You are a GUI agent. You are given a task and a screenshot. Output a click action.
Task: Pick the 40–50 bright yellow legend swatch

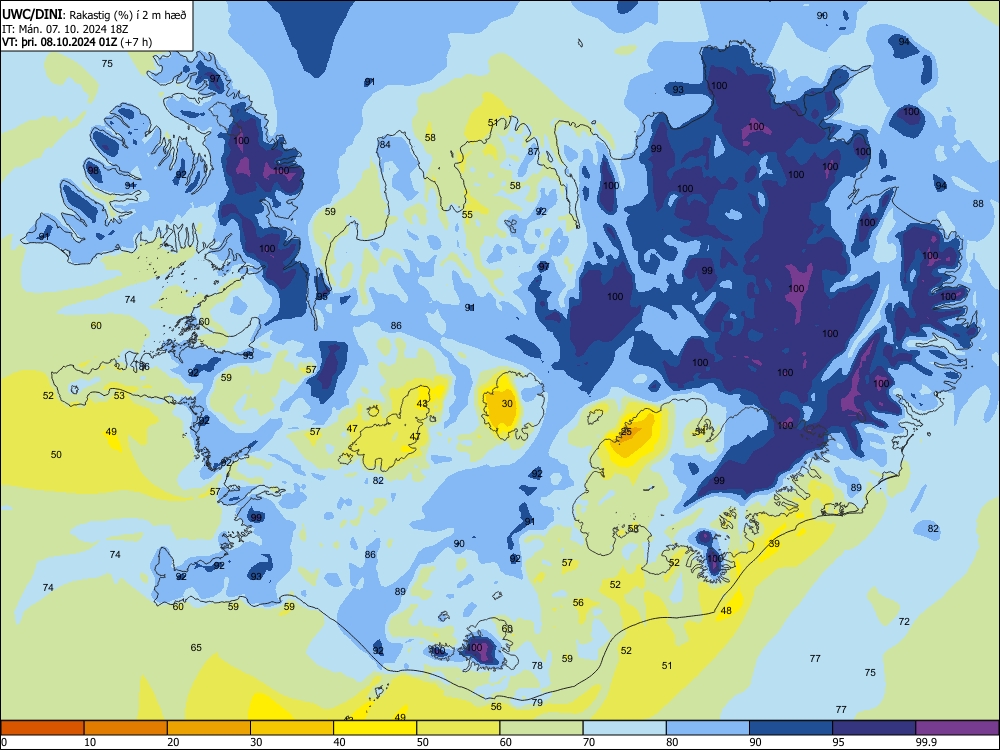coord(375,728)
